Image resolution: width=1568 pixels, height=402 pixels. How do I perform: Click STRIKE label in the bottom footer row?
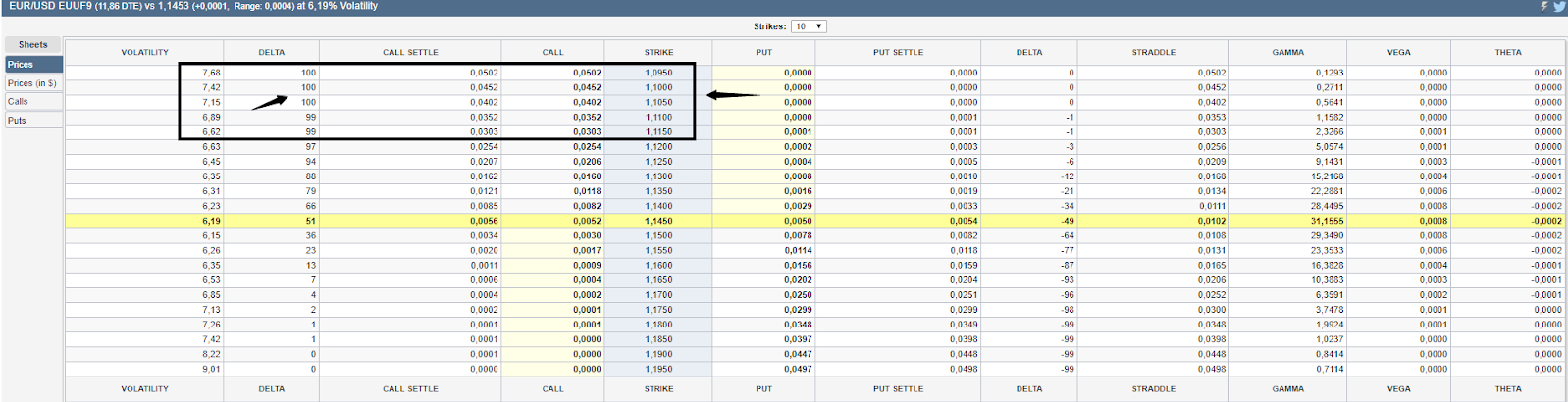(658, 389)
